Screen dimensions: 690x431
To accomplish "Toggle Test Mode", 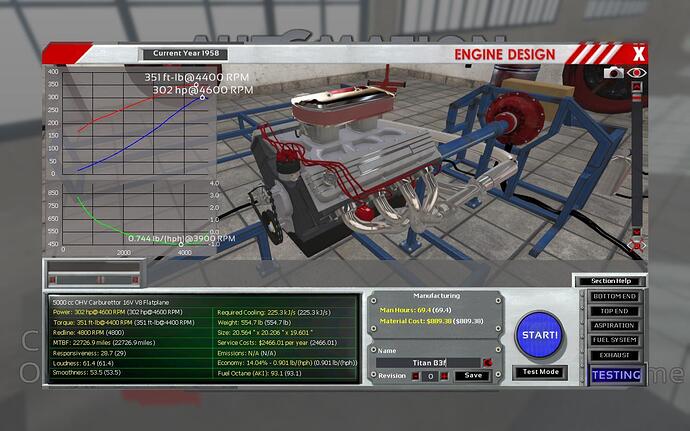I will (539, 372).
